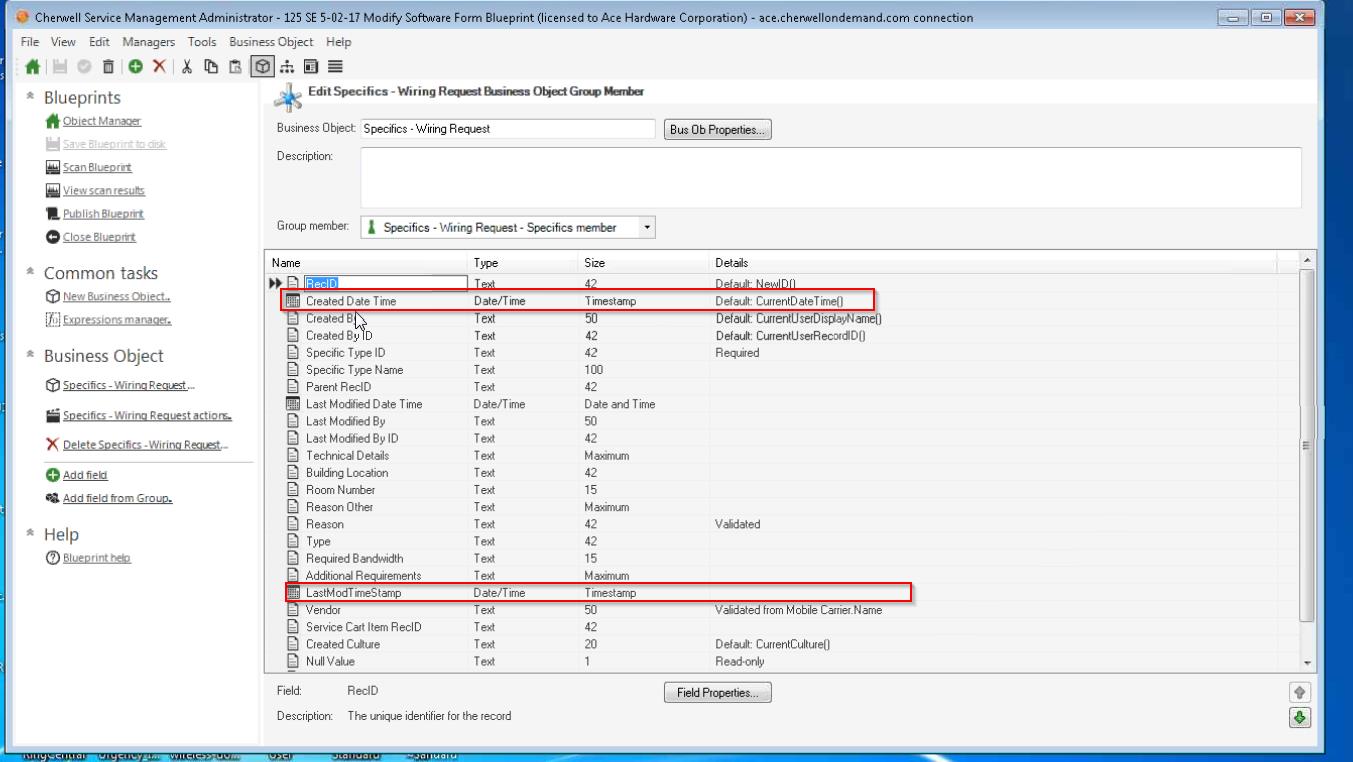Open the Group member dropdown
Viewport: 1353px width, 762px height.
tap(646, 228)
